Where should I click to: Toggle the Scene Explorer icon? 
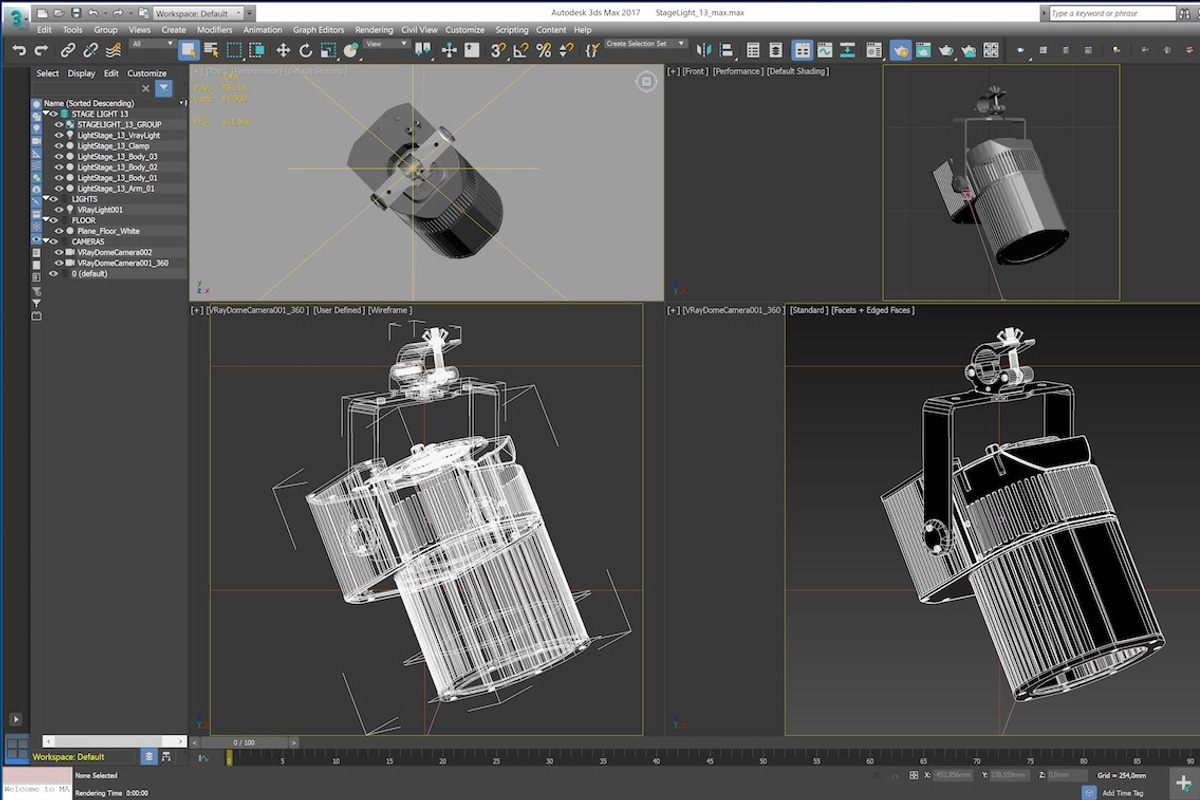point(753,50)
